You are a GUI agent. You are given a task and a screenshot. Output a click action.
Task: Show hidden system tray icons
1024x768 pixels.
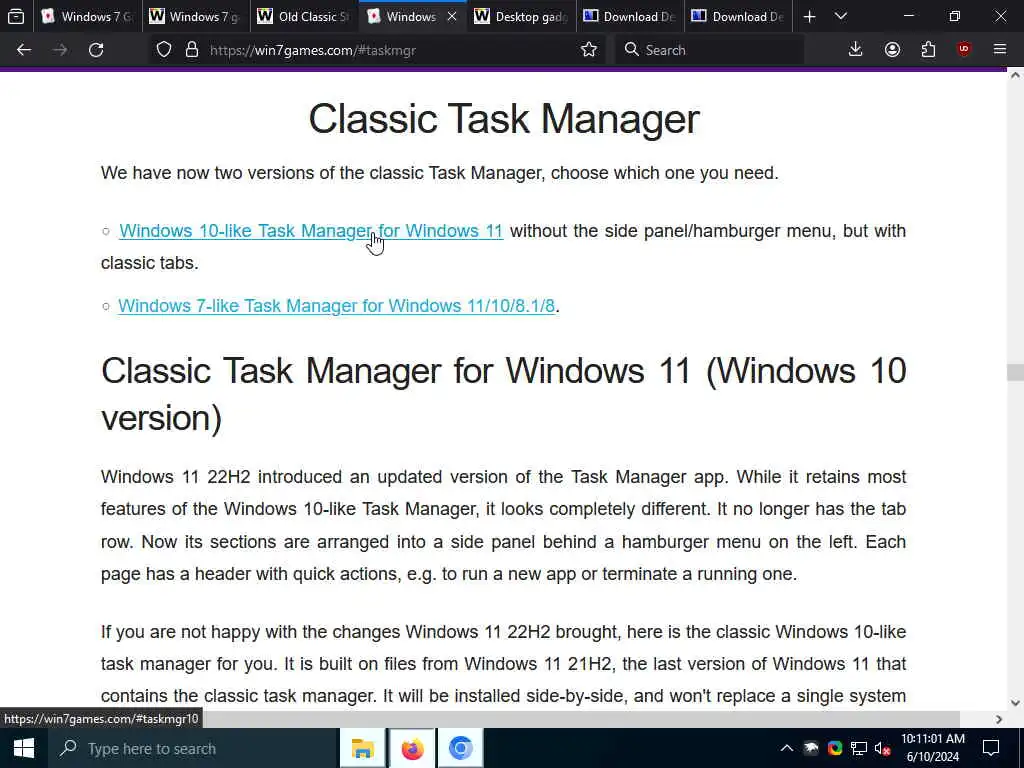787,748
